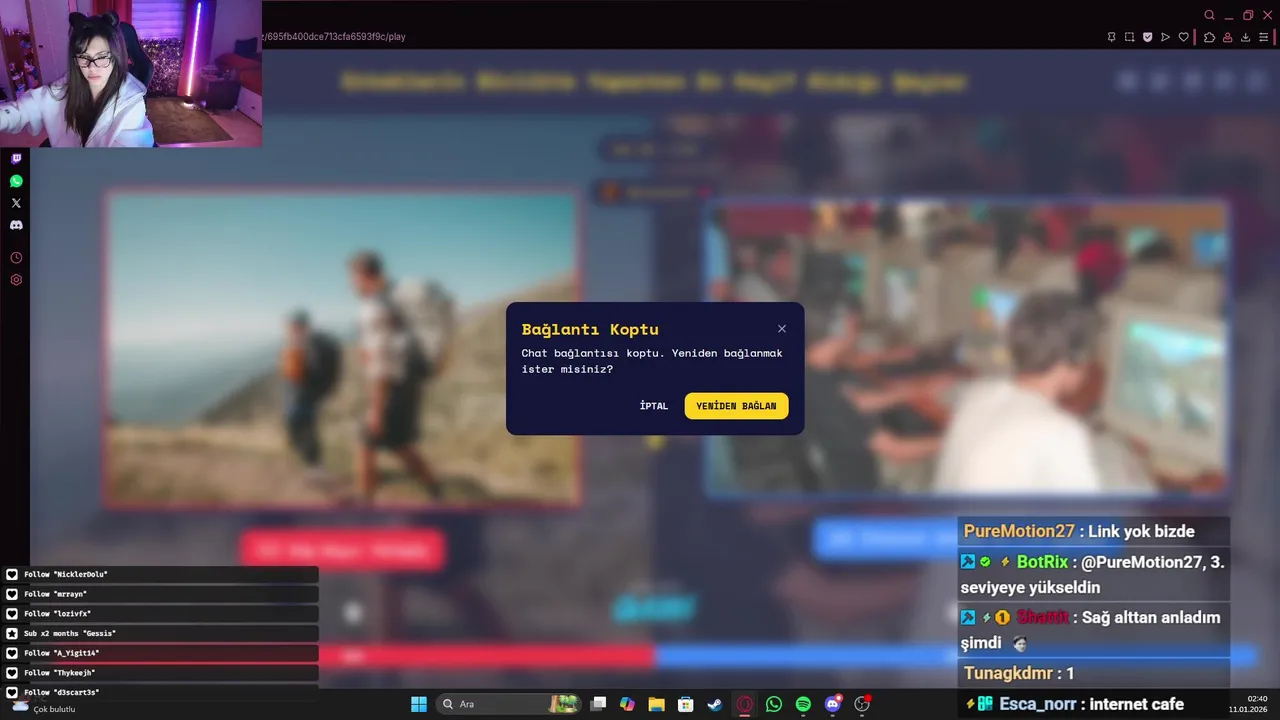
Task: Click Tunagkdmr chat message
Action: pyautogui.click(x=1093, y=673)
